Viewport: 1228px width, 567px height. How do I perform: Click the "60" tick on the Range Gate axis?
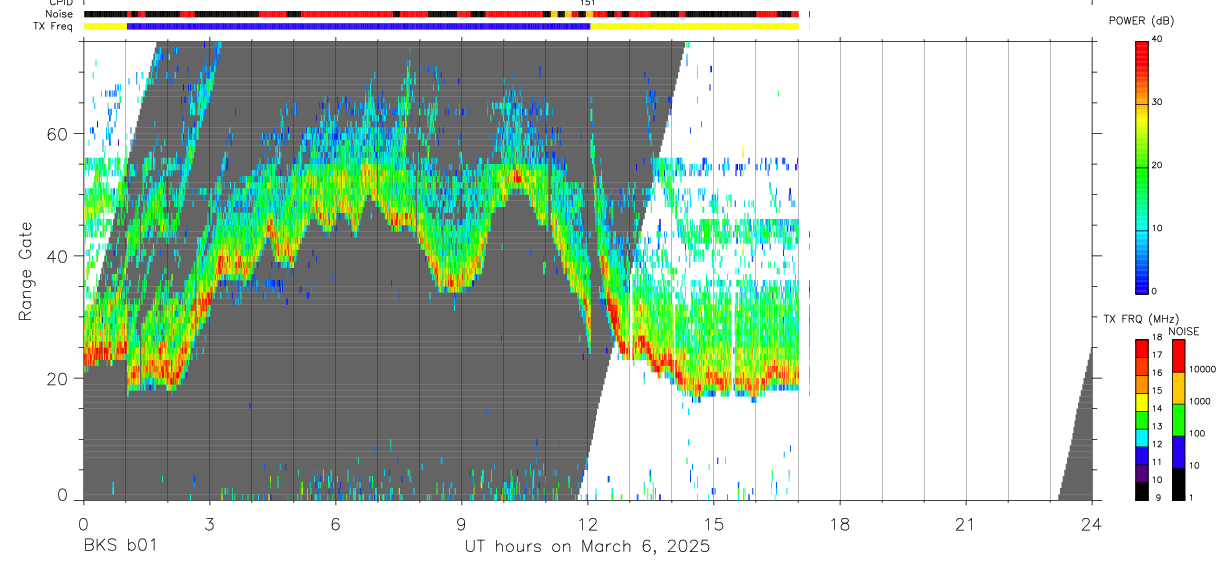pyautogui.click(x=59, y=134)
